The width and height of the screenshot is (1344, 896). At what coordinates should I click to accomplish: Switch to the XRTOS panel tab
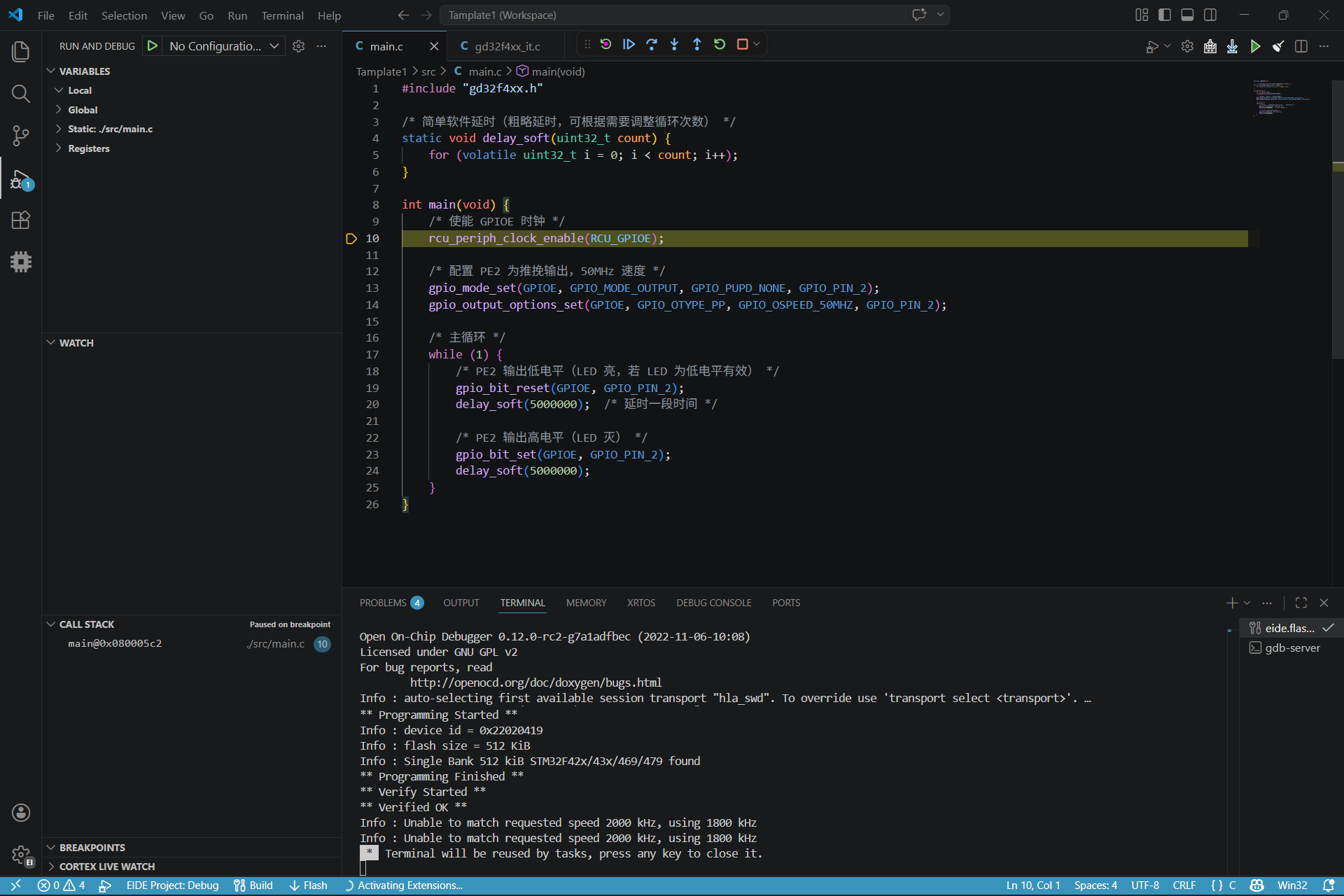(x=641, y=603)
